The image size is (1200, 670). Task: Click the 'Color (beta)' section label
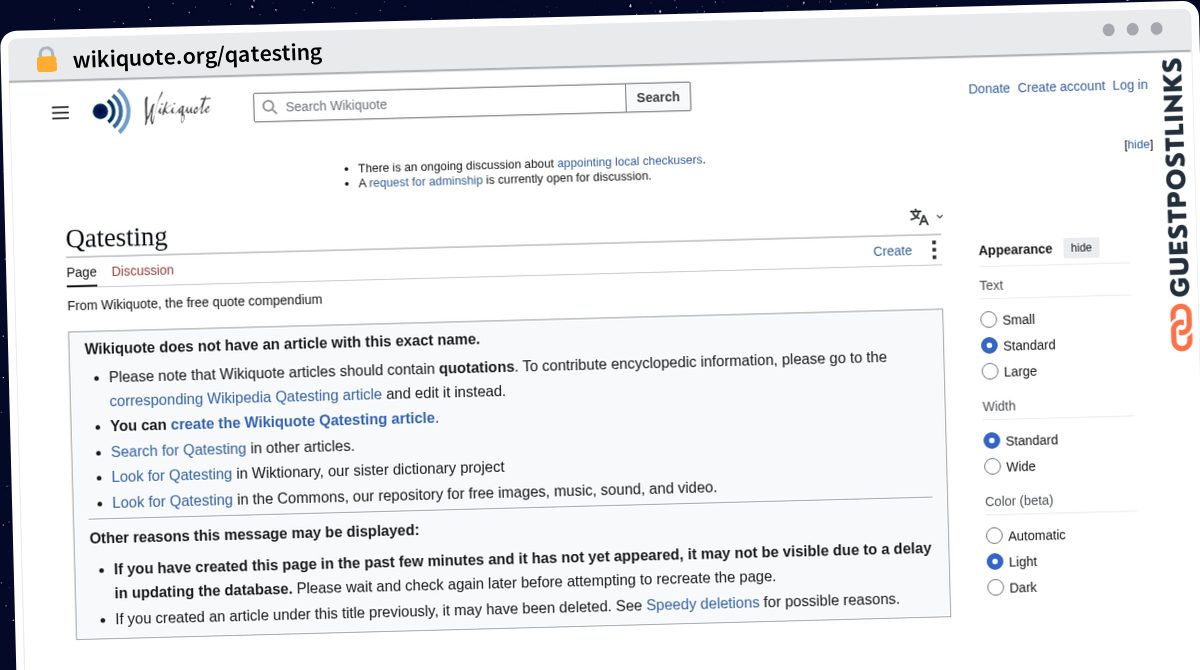[x=1019, y=501]
